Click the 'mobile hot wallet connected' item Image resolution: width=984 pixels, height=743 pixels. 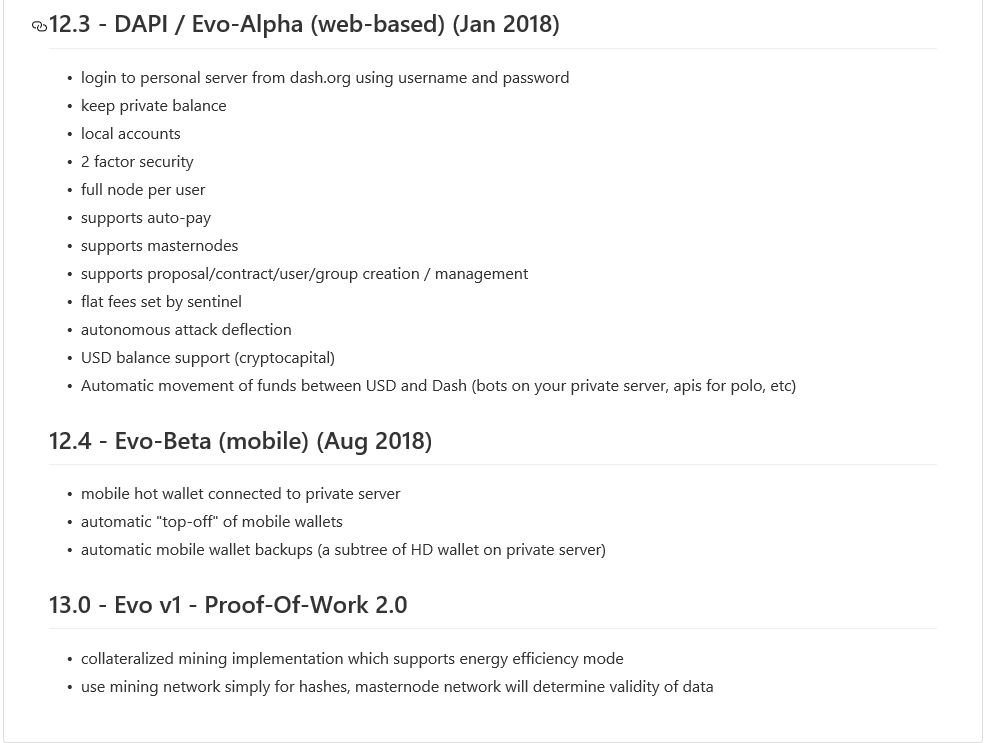click(240, 494)
